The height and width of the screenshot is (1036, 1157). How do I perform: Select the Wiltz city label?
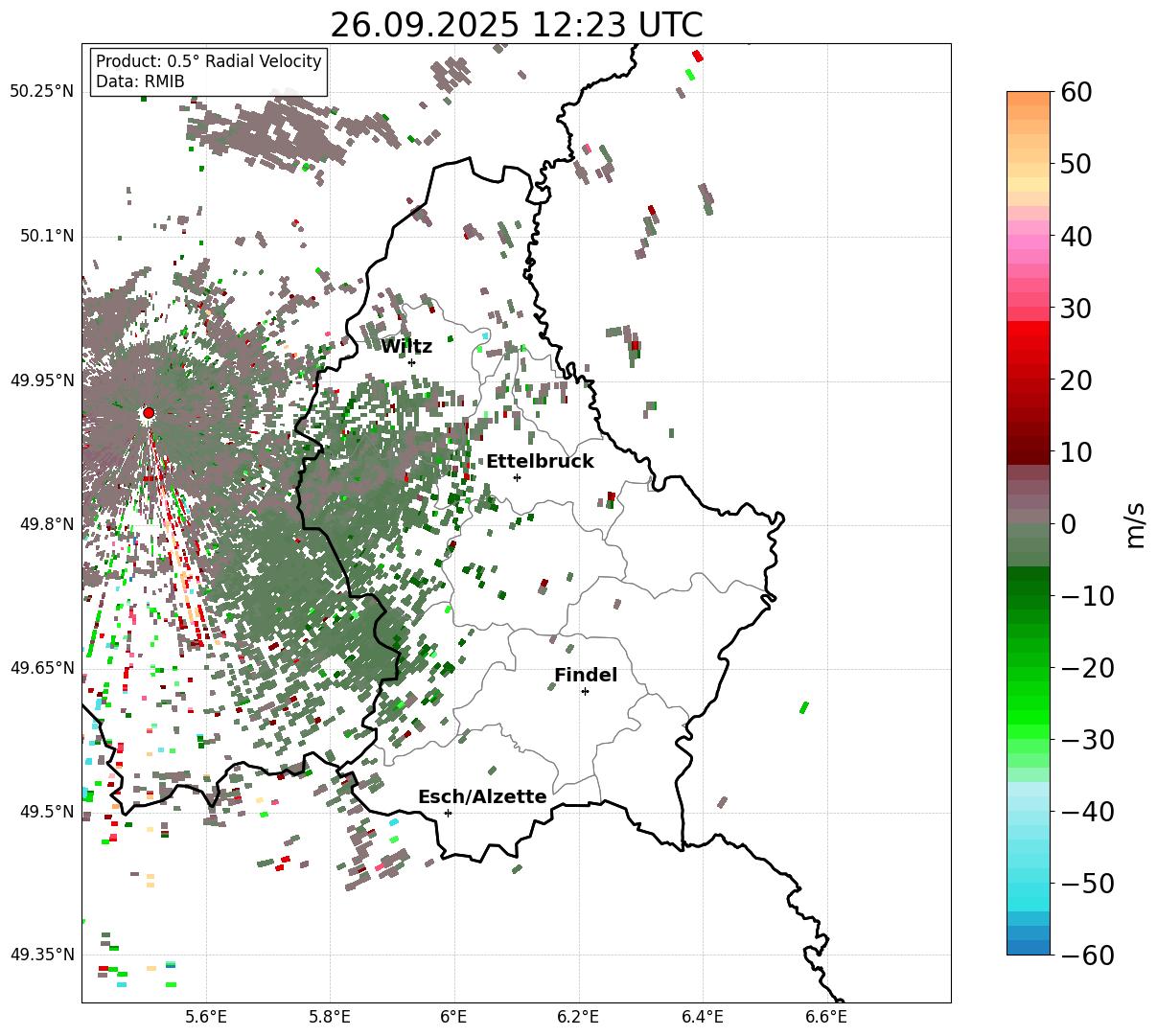[x=406, y=347]
